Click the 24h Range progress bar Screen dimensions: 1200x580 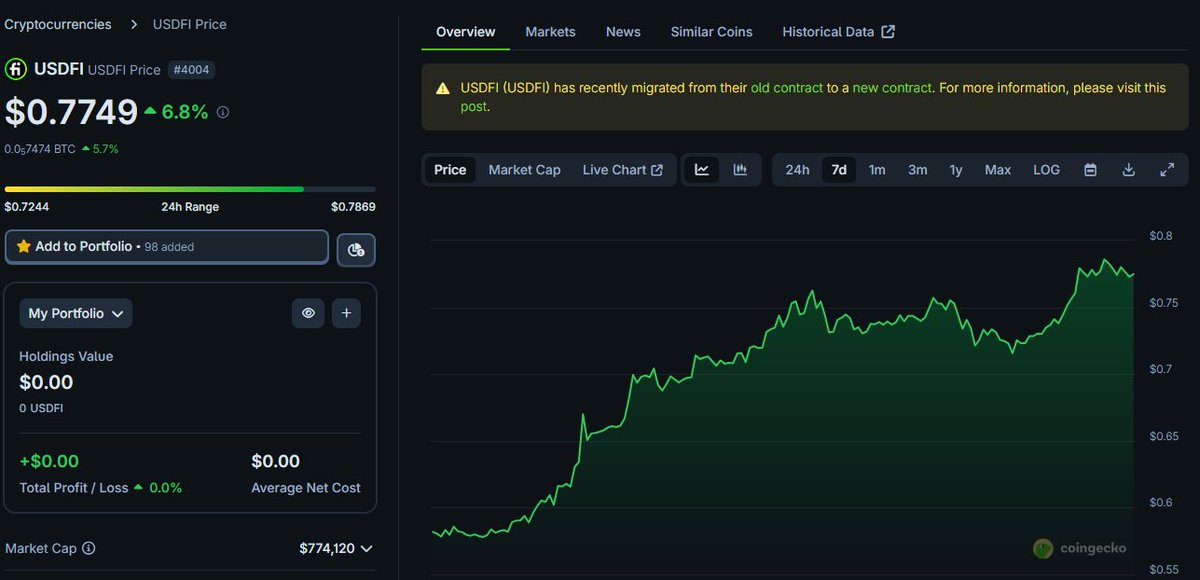(190, 189)
